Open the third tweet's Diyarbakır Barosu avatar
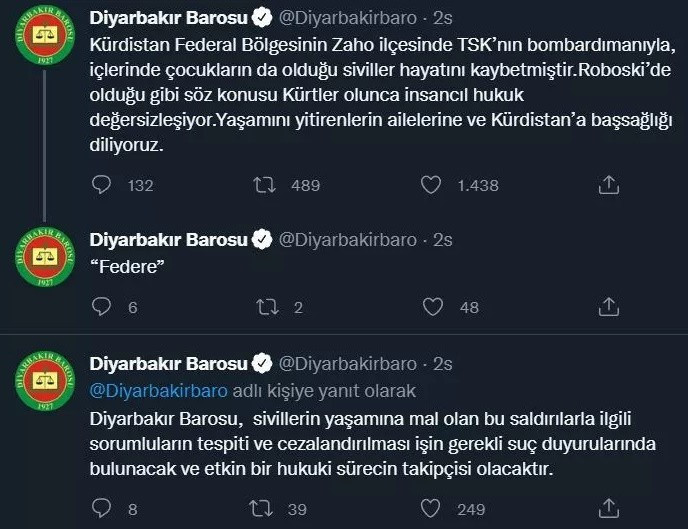This screenshot has height=529, width=688. click(x=45, y=381)
